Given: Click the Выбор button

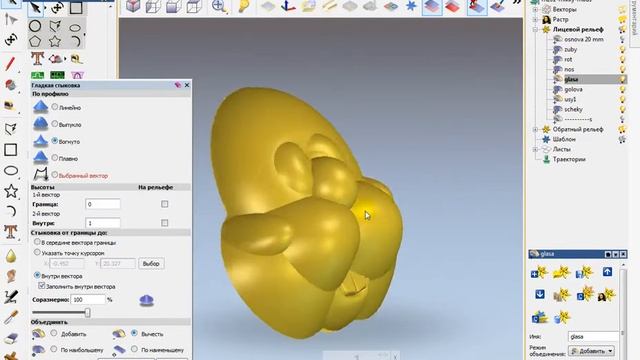Looking at the screenshot, I should pyautogui.click(x=151, y=264).
